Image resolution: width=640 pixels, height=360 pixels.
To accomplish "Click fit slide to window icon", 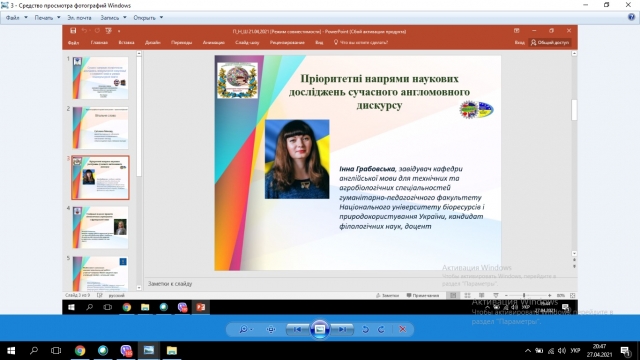I will [572, 295].
